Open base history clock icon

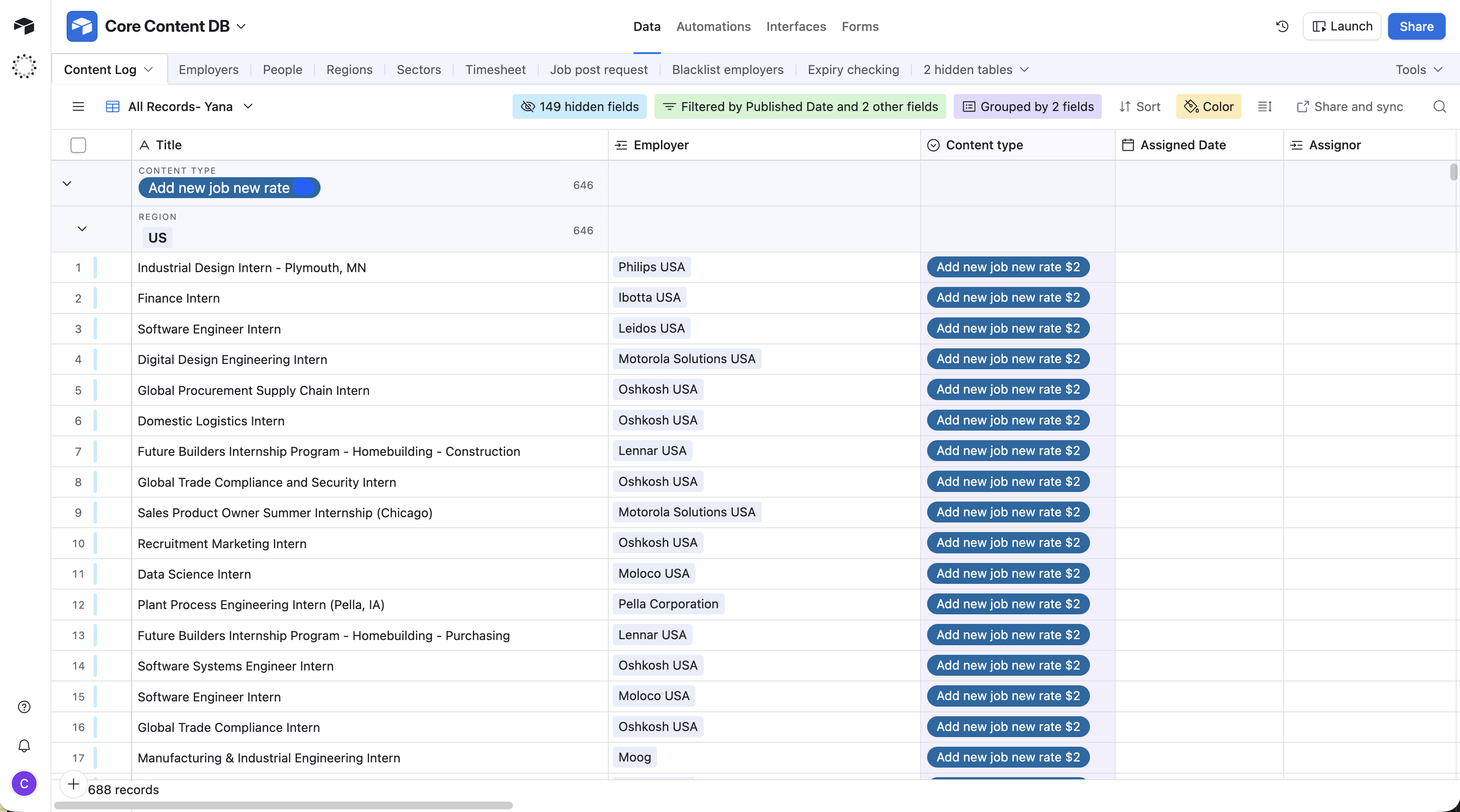click(x=1283, y=26)
